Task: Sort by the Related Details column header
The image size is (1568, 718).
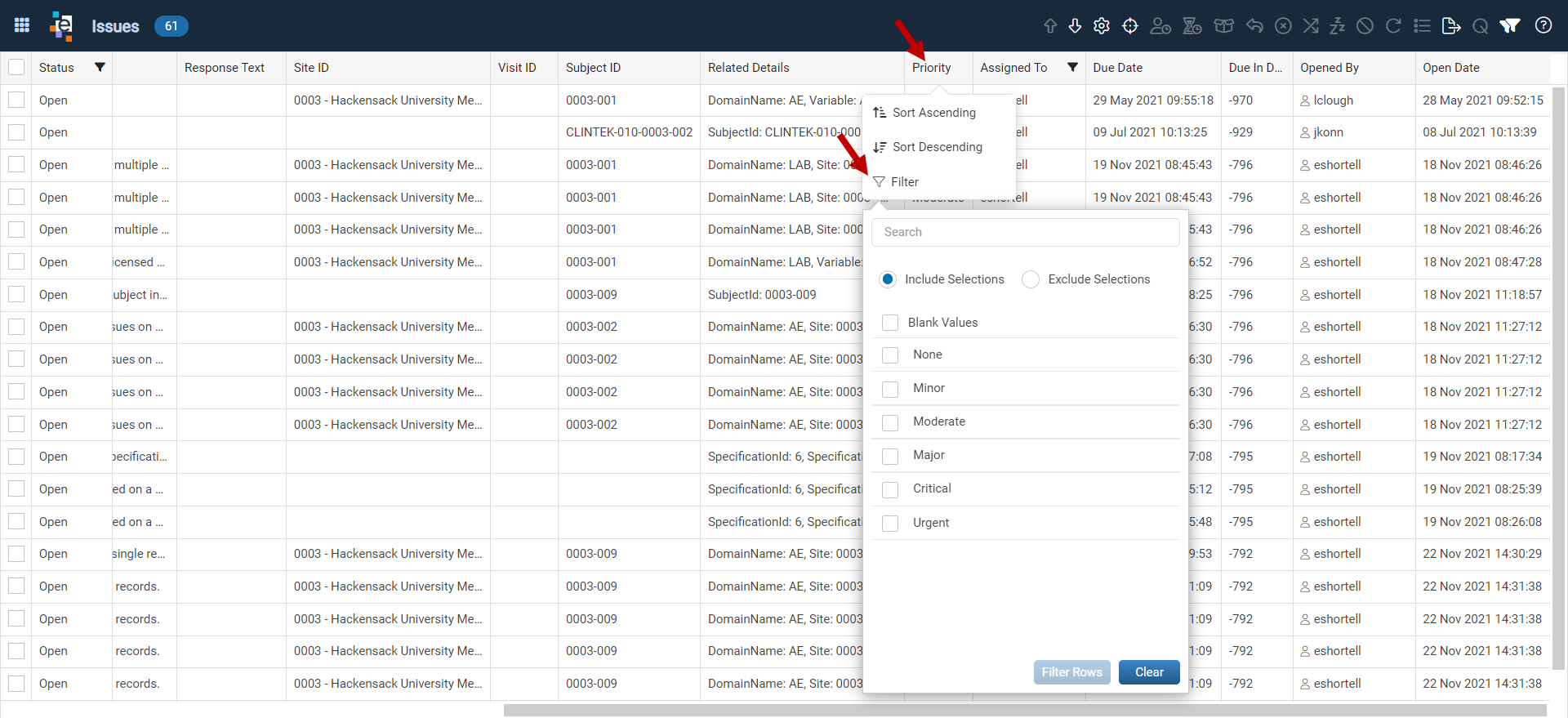Action: tap(749, 68)
